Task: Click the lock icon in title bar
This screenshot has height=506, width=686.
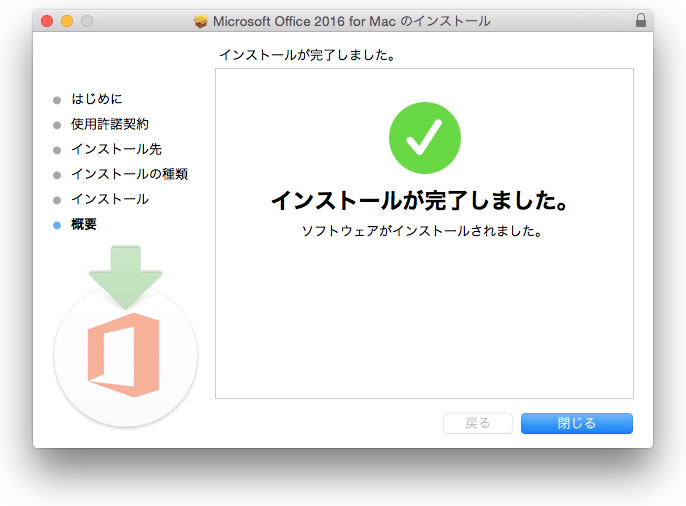Action: 641,20
